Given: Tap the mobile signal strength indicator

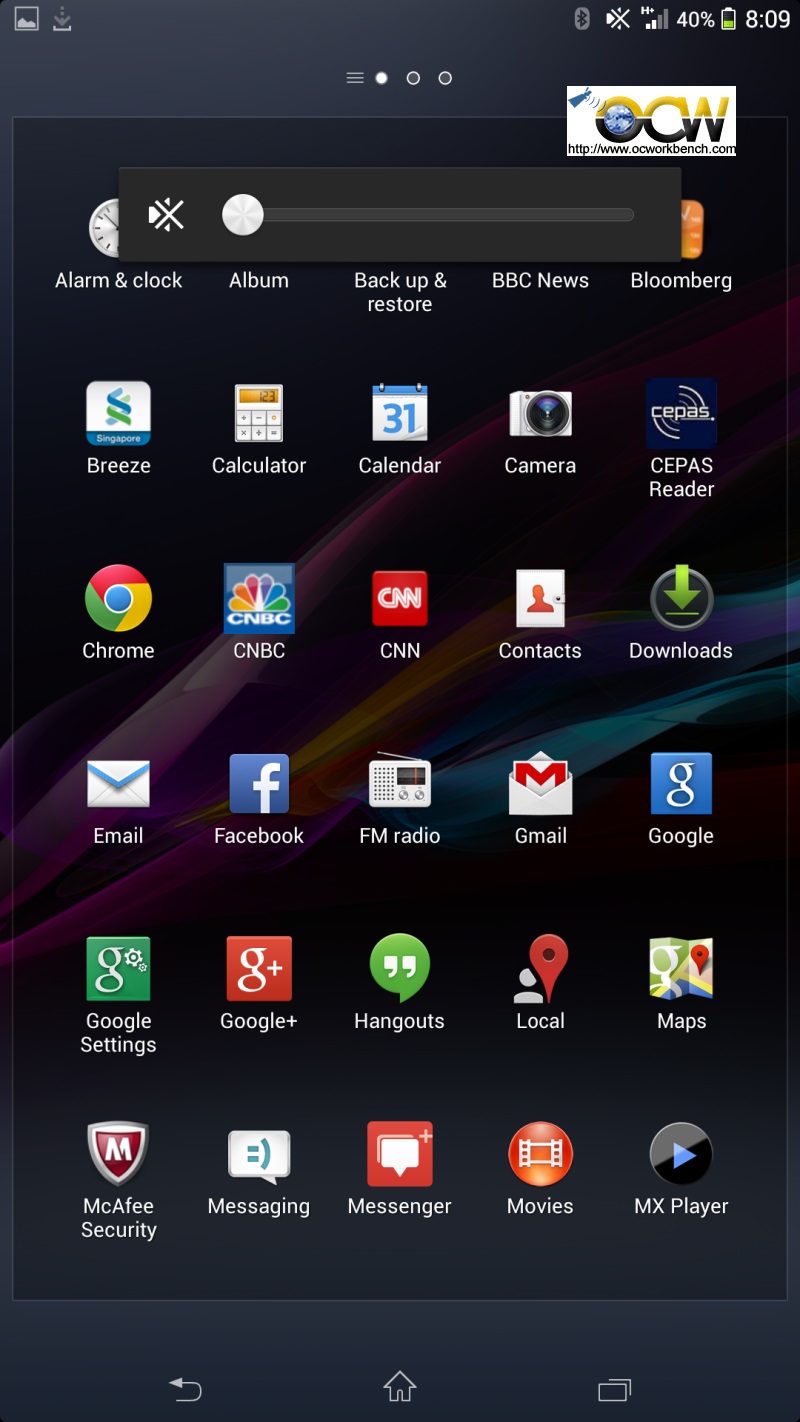Looking at the screenshot, I should tap(654, 18).
